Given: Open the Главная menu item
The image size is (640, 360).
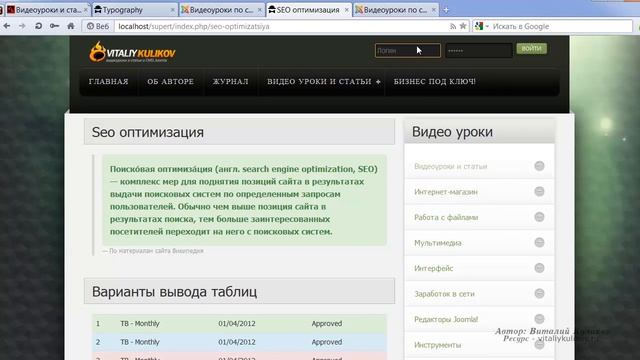Looking at the screenshot, I should coord(109,82).
